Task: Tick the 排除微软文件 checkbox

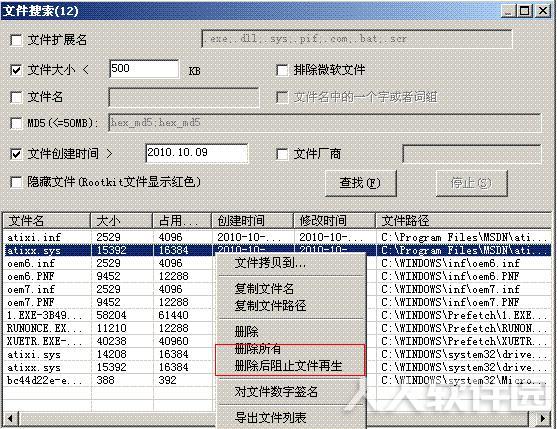Action: [282, 70]
